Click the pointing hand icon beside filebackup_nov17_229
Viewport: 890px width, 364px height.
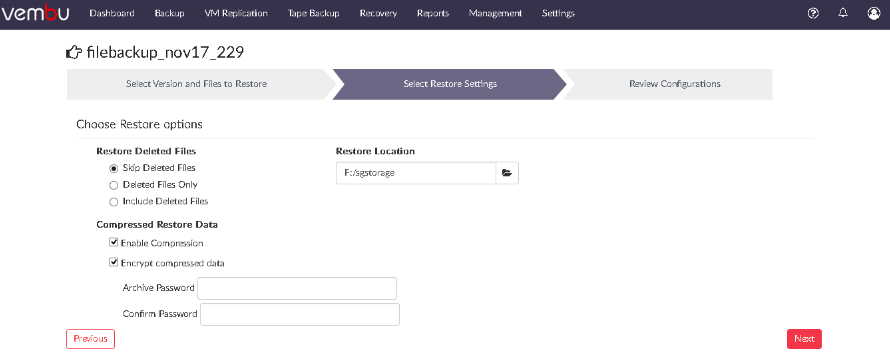pos(74,53)
